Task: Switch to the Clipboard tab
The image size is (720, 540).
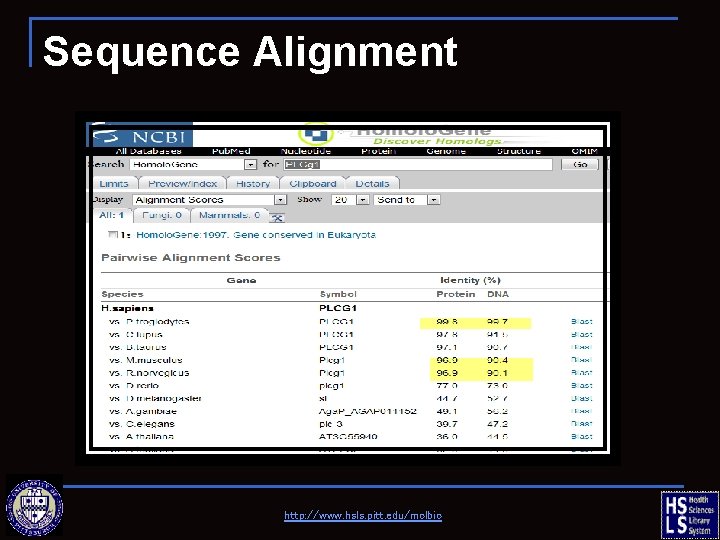Action: (x=313, y=184)
